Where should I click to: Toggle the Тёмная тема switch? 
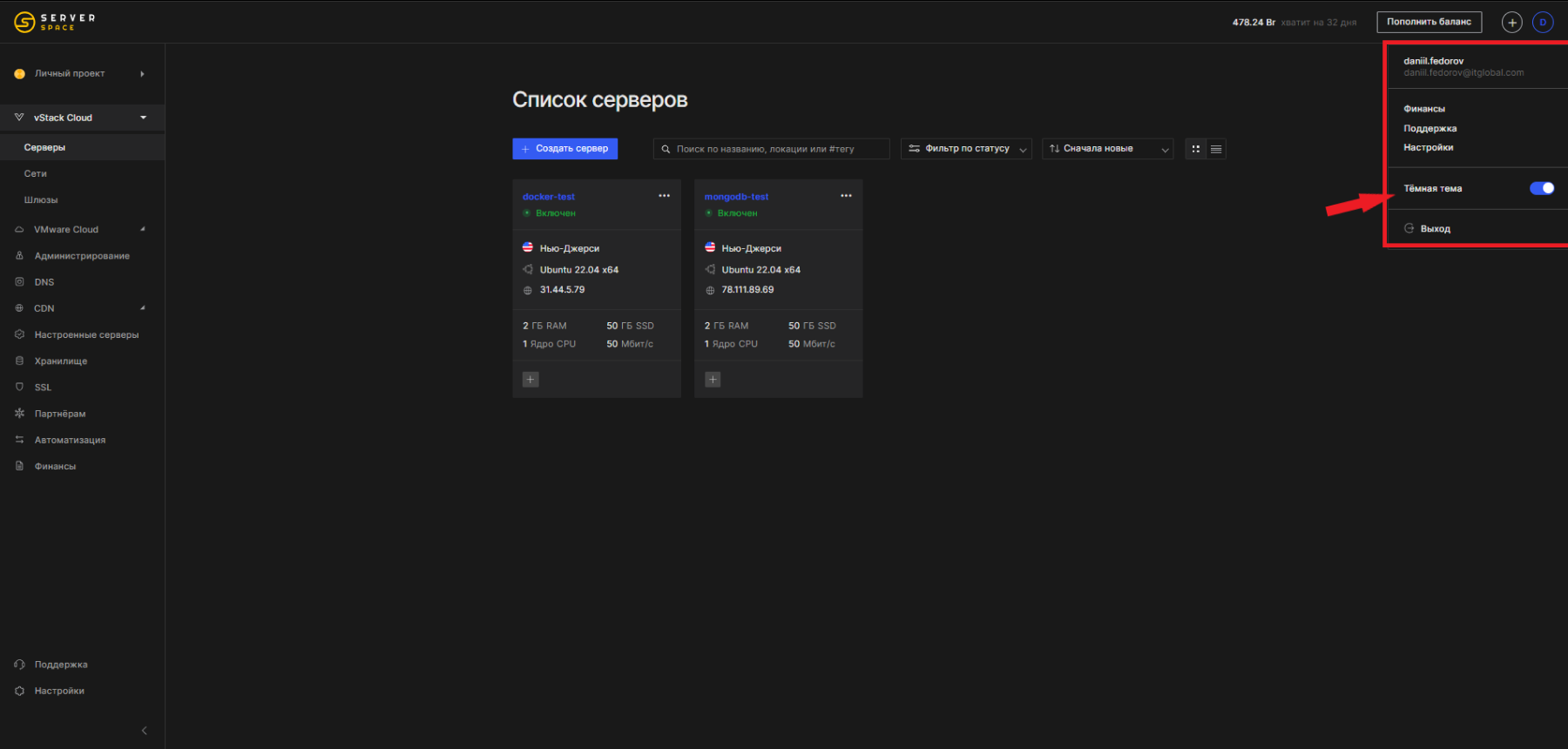(x=1542, y=188)
